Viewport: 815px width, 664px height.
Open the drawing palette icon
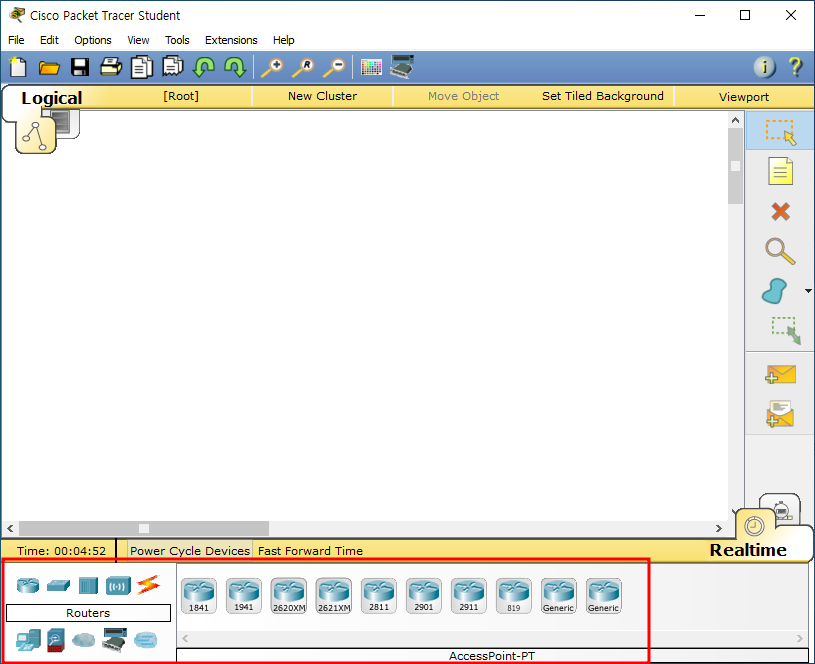371,67
